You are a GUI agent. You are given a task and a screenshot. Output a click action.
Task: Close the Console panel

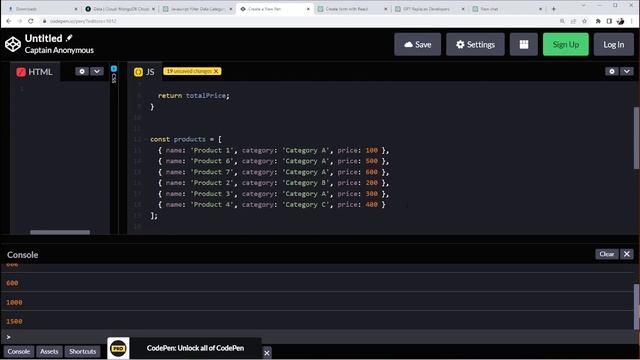pos(627,254)
